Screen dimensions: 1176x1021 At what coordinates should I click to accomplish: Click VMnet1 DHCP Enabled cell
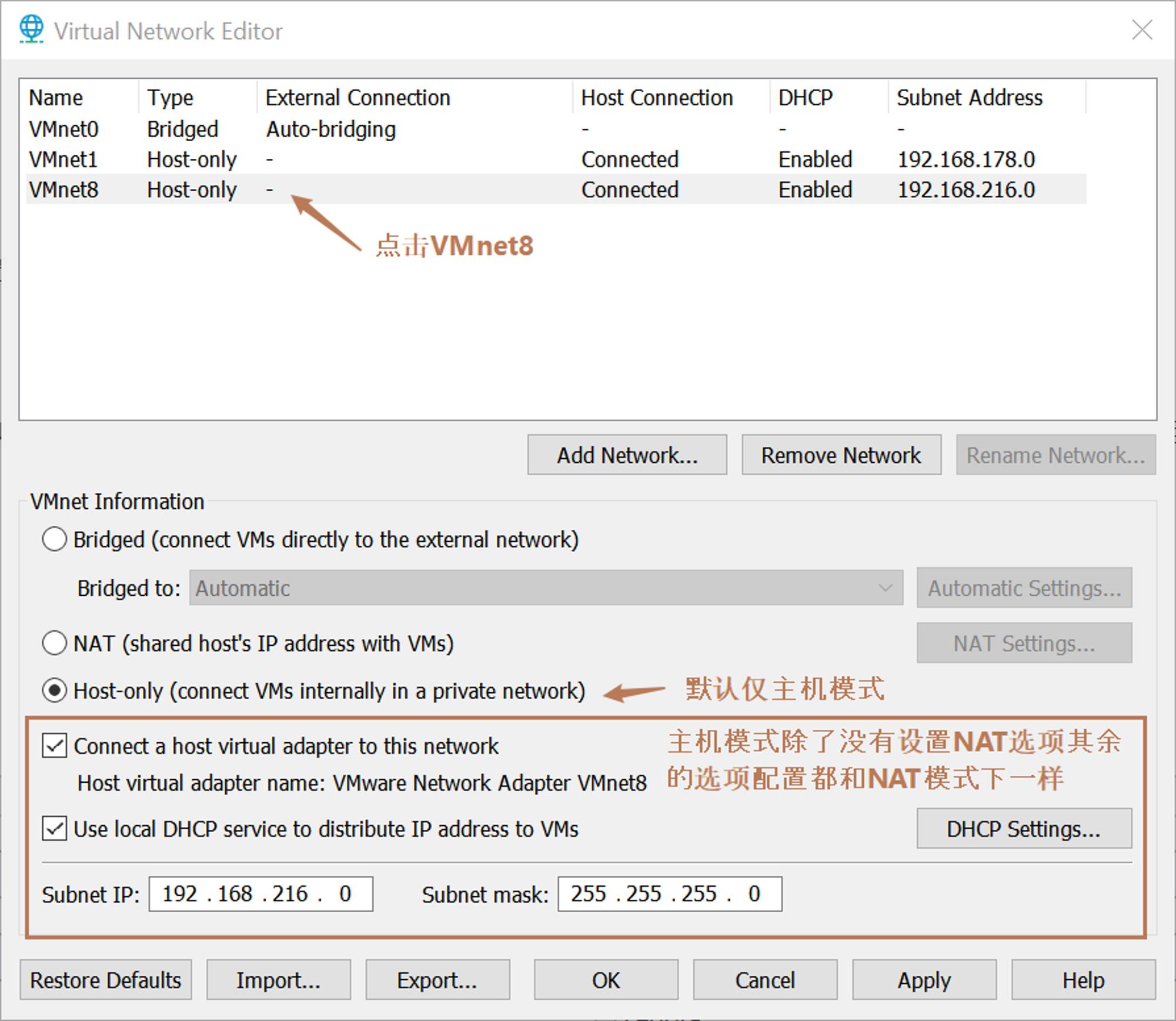pyautogui.click(x=815, y=159)
